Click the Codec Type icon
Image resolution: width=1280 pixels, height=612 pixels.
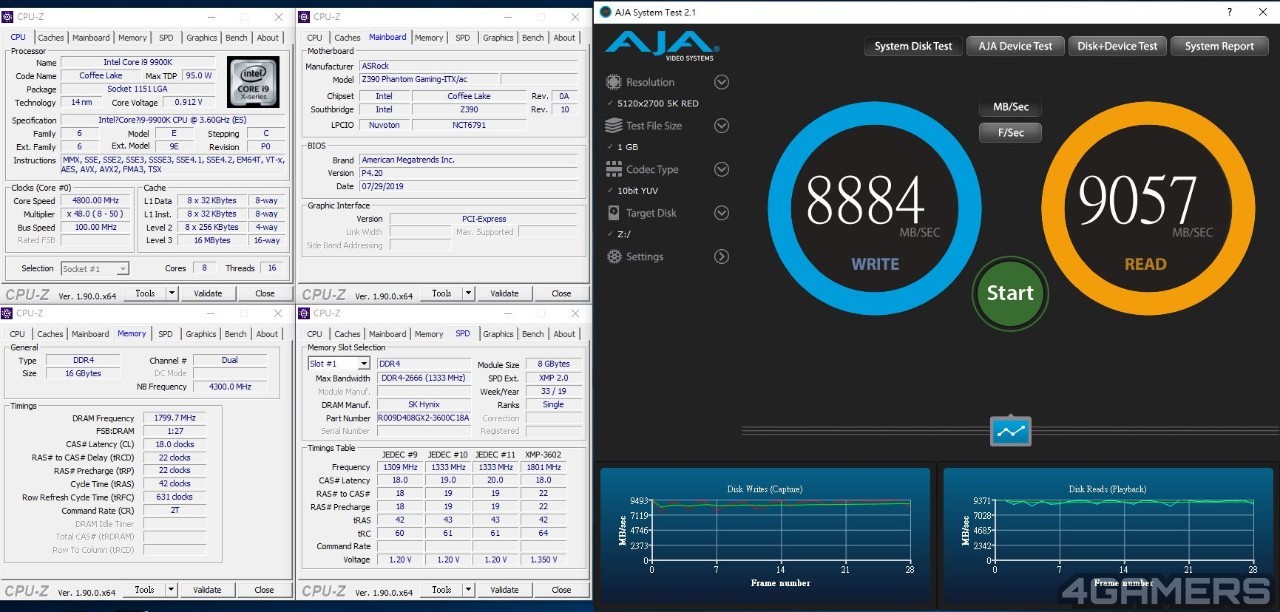pos(613,169)
